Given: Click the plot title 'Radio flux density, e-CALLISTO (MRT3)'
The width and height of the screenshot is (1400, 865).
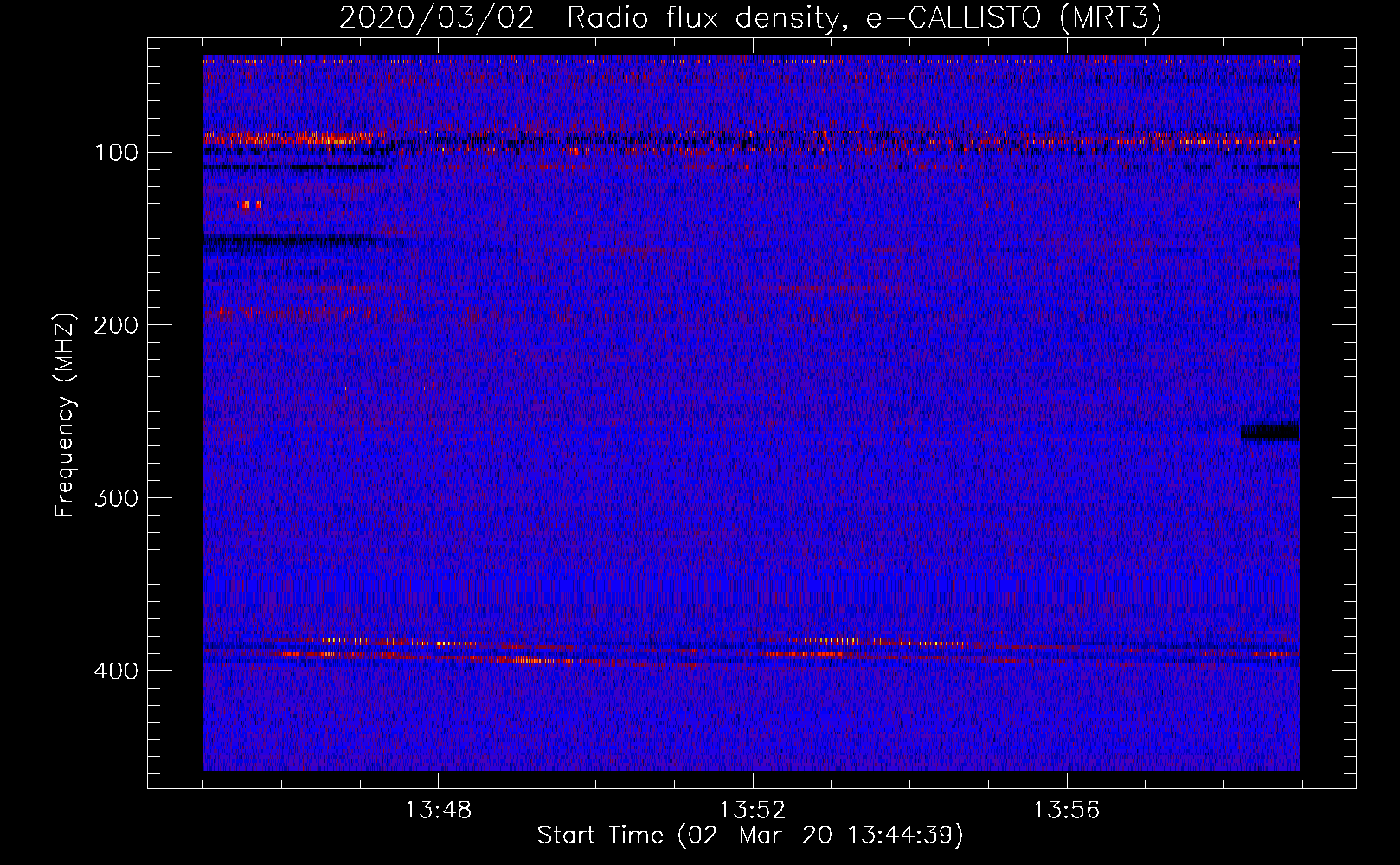Looking at the screenshot, I should (x=864, y=17).
